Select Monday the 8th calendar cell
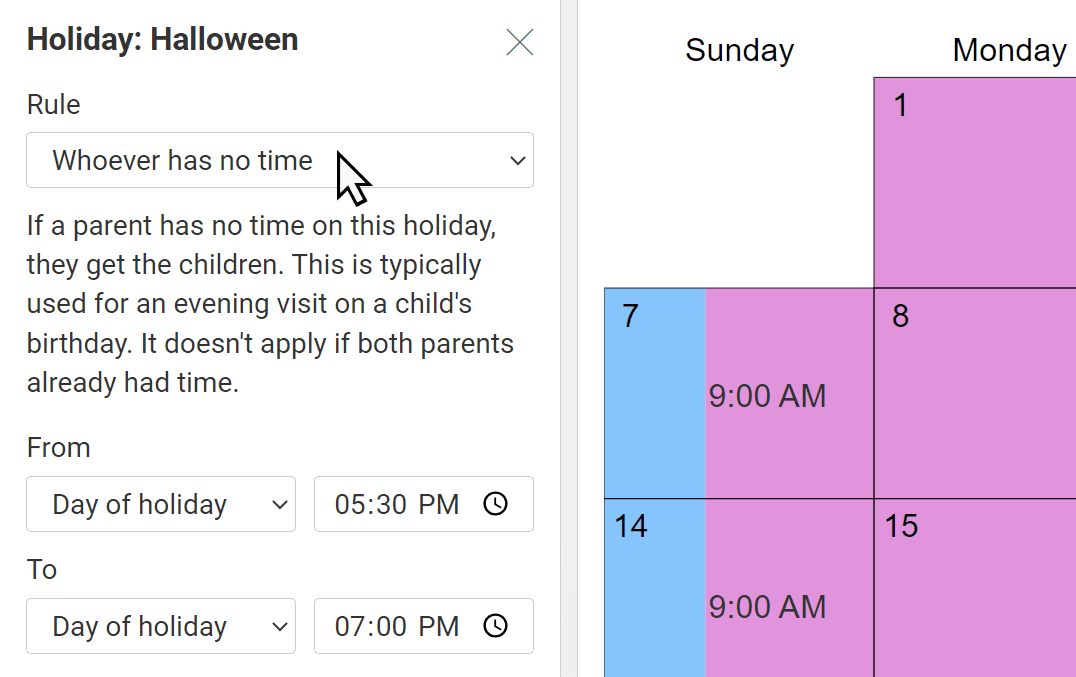Screen dimensions: 1076x677 click(975, 393)
